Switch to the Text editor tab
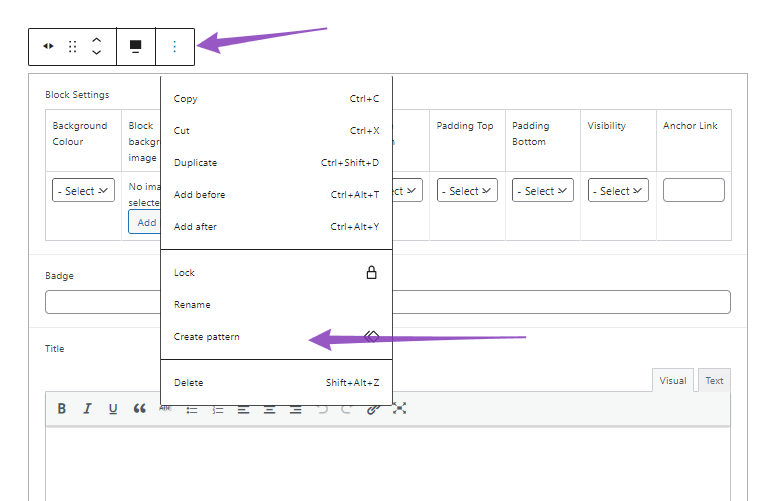The height and width of the screenshot is (501, 768). coord(714,381)
